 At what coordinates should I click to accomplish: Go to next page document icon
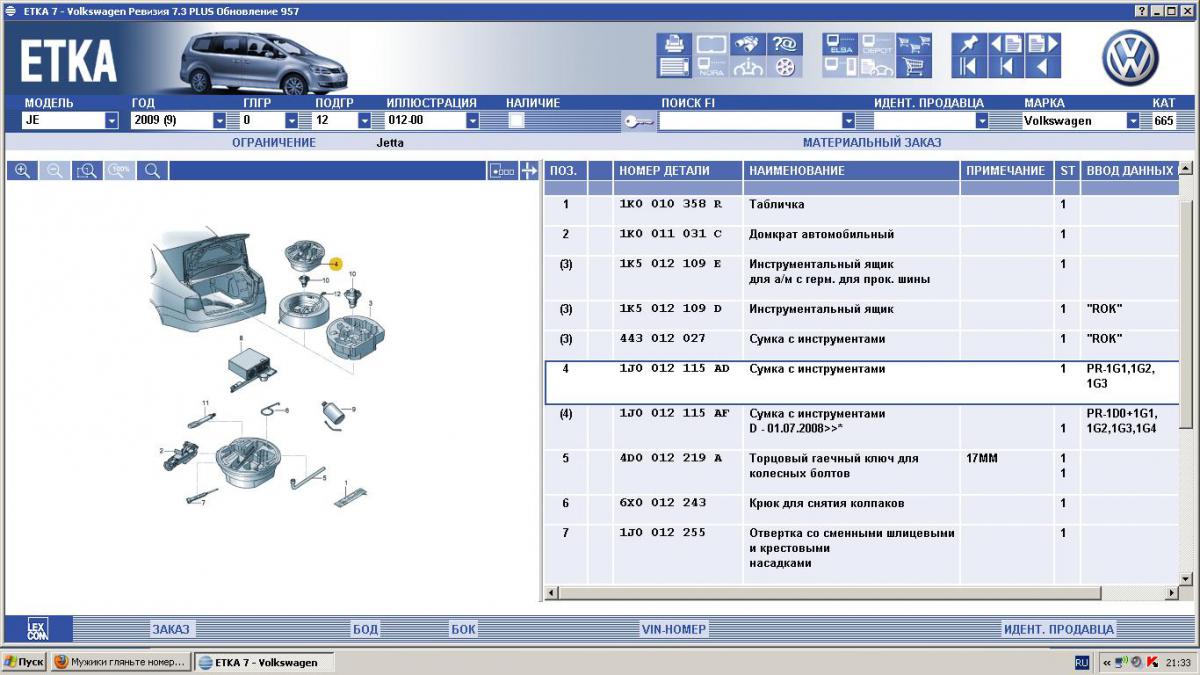click(x=1043, y=44)
